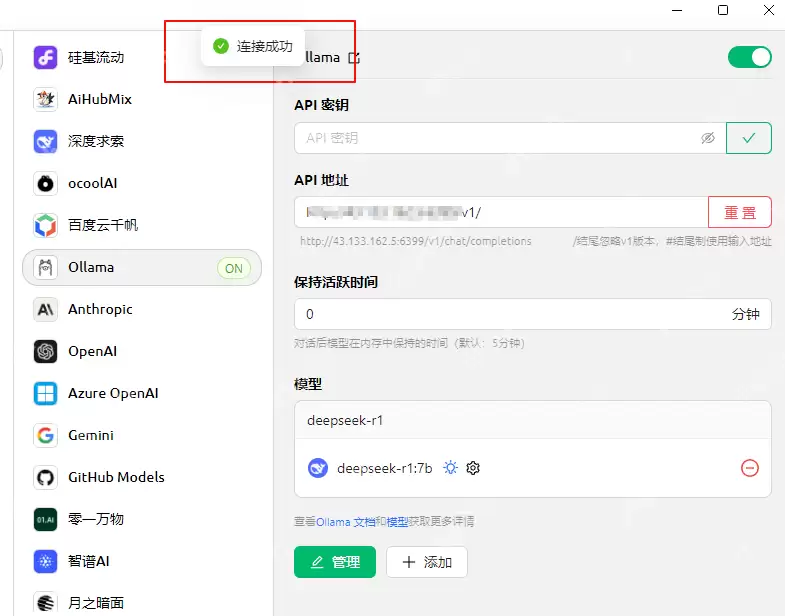Open the Ollama external link icon in the header
This screenshot has width=785, height=616.
(354, 58)
